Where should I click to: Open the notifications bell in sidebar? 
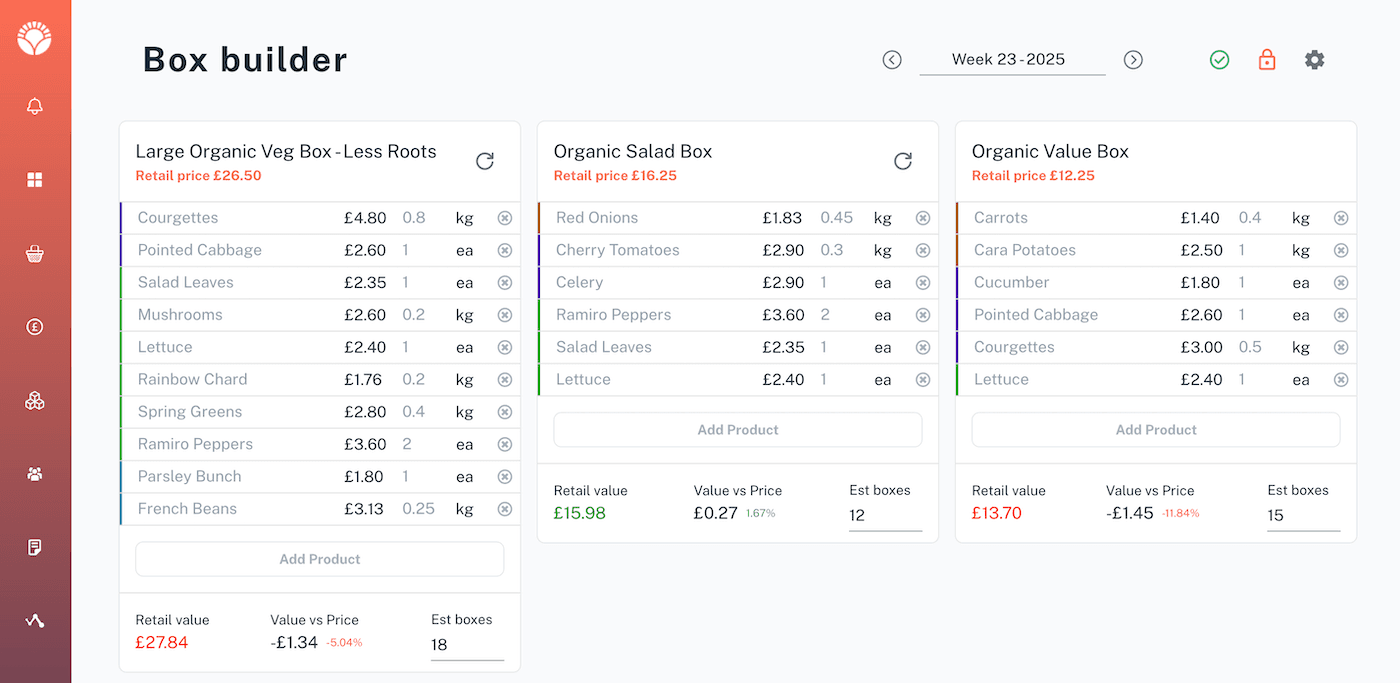pos(35,106)
